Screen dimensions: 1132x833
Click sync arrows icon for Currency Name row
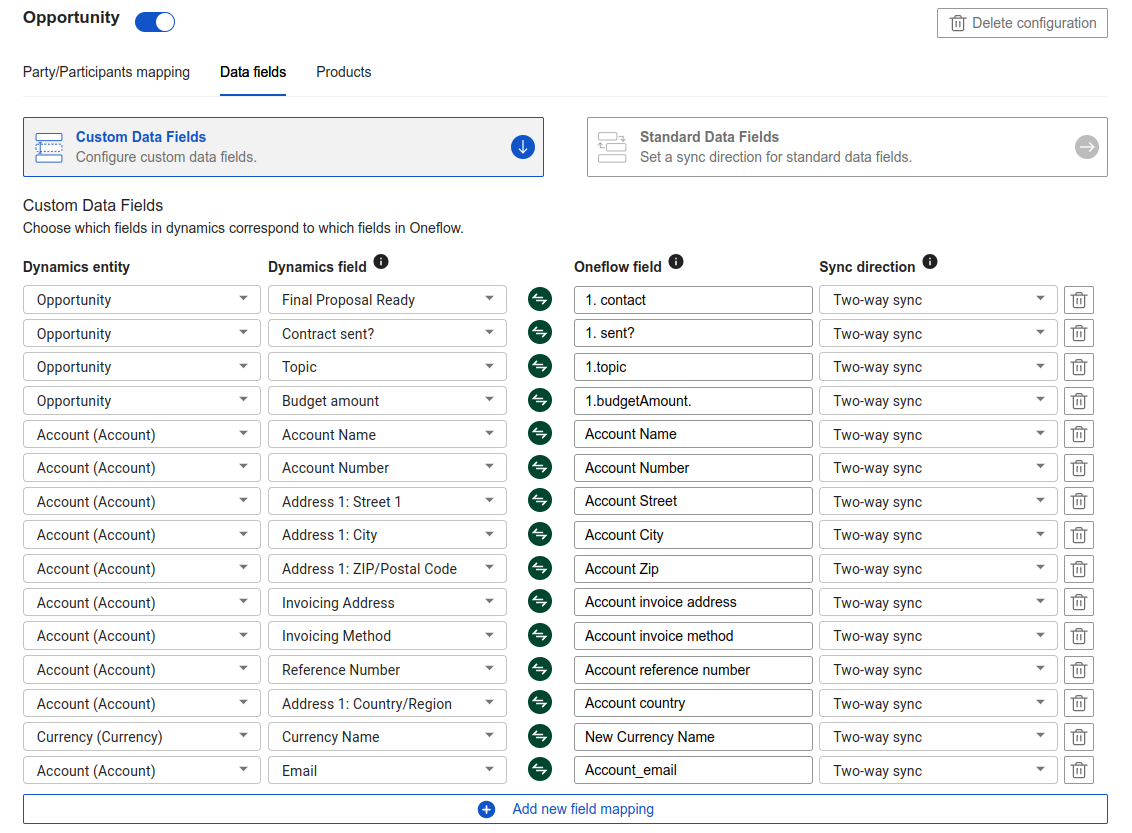540,736
